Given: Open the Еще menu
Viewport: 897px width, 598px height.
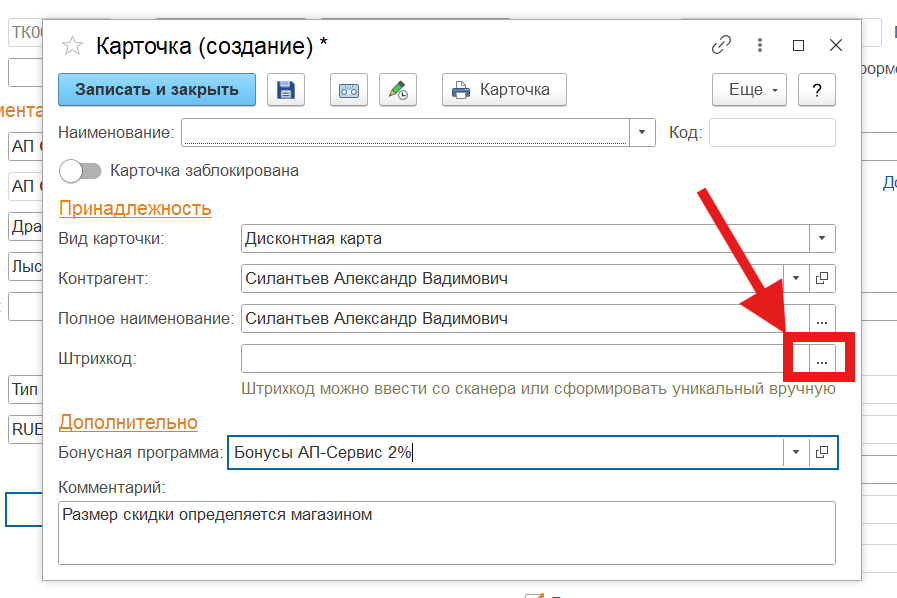Looking at the screenshot, I should click(x=749, y=90).
